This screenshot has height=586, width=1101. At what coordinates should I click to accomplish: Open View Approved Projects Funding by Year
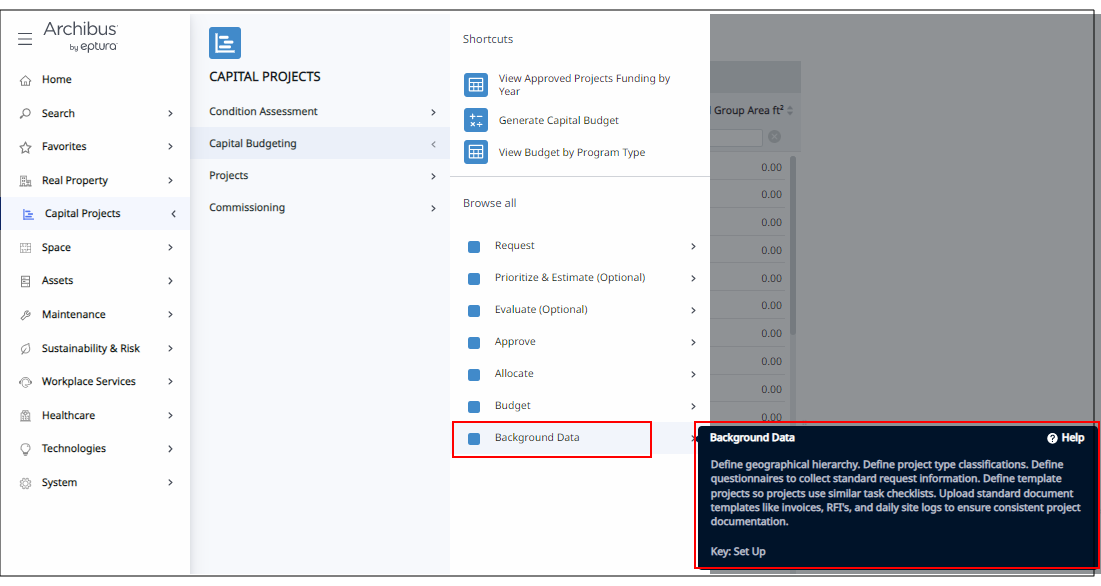584,85
